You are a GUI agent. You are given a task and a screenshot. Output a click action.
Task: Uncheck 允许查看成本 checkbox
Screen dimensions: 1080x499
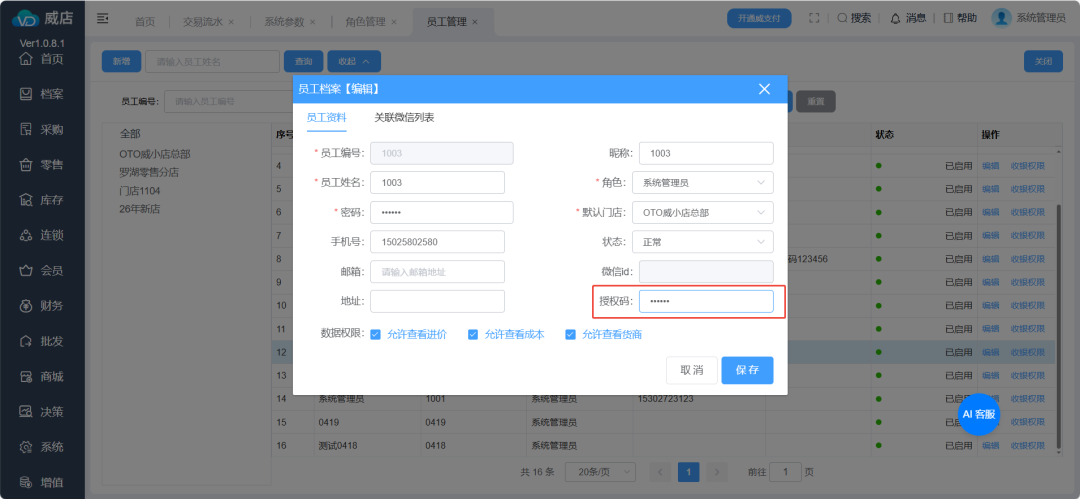click(x=473, y=335)
